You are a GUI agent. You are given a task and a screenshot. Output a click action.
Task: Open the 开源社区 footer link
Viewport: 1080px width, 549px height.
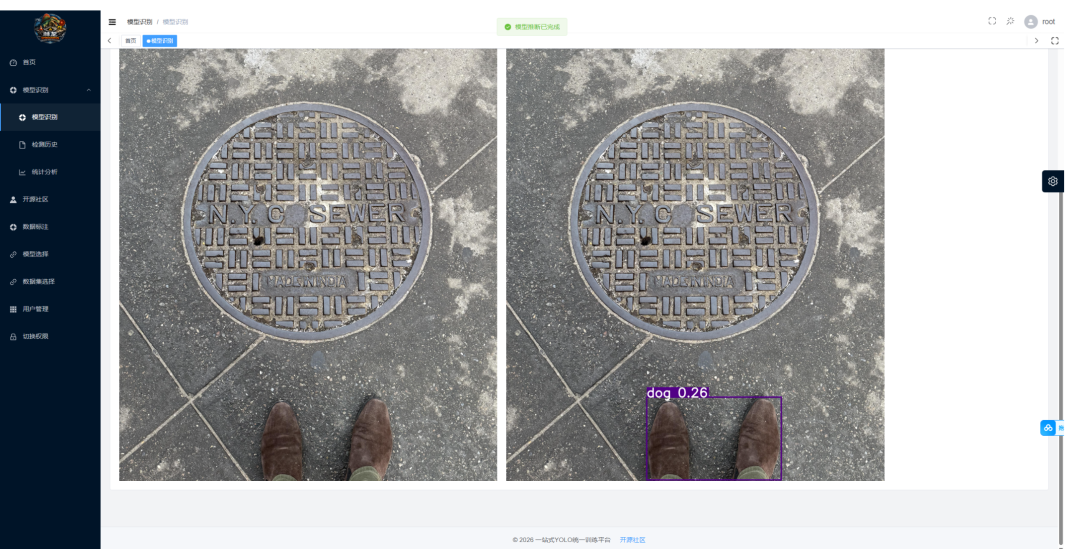tap(632, 540)
